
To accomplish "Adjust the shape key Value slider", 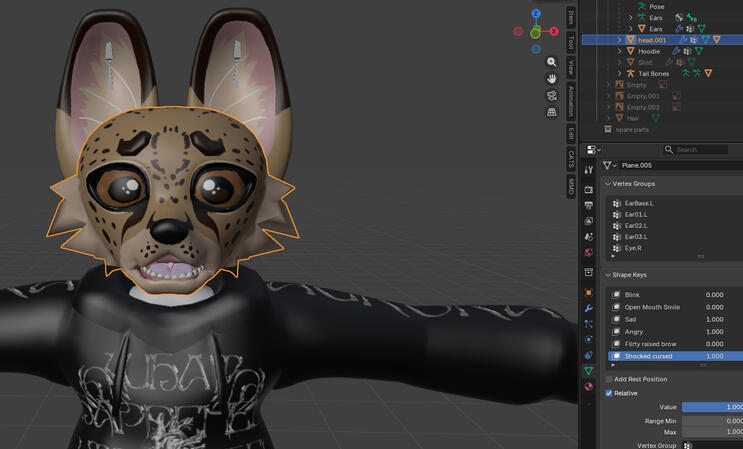I will tap(712, 407).
